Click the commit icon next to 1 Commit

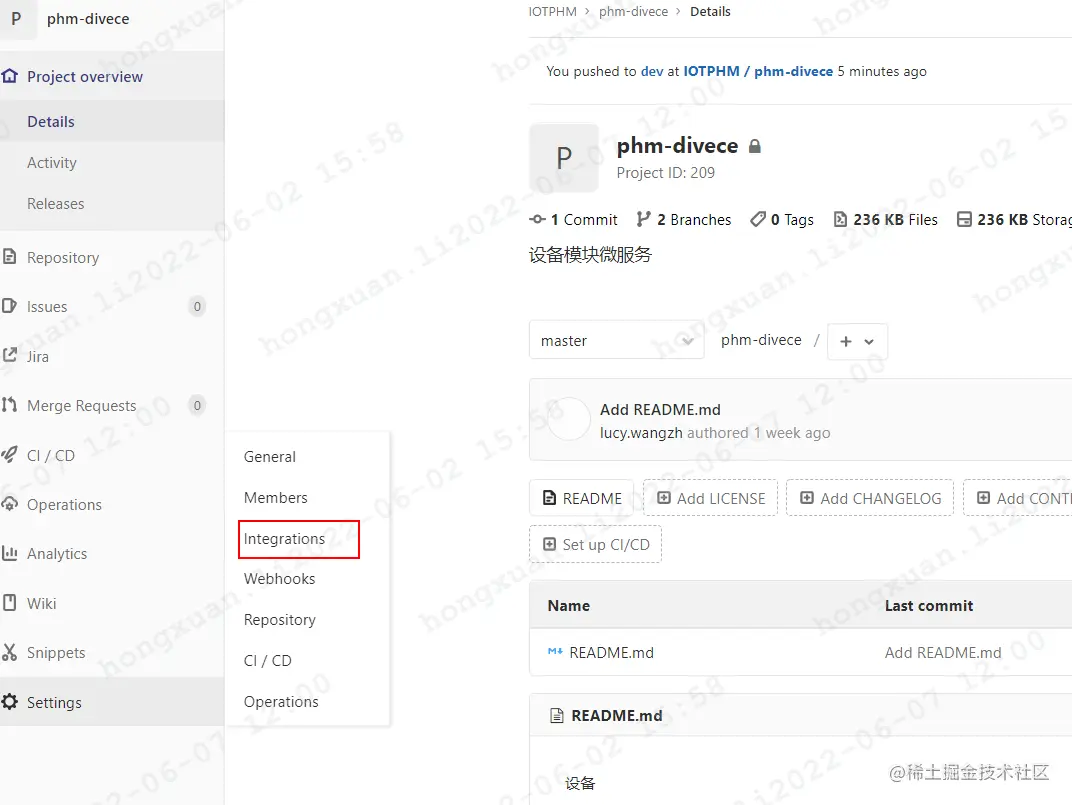(537, 220)
